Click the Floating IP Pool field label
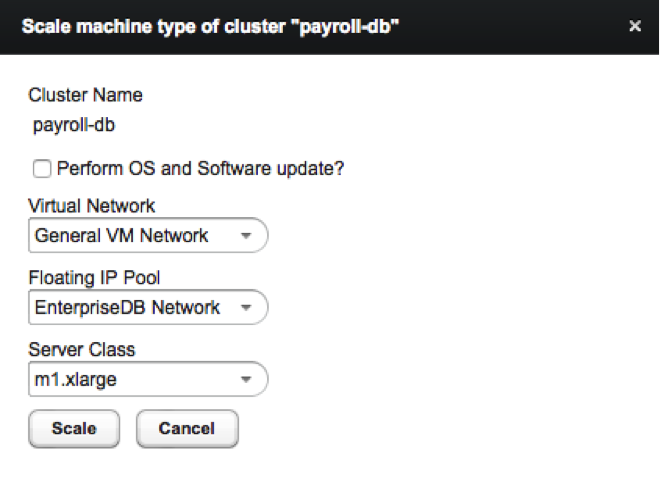The width and height of the screenshot is (660, 479). [x=94, y=278]
